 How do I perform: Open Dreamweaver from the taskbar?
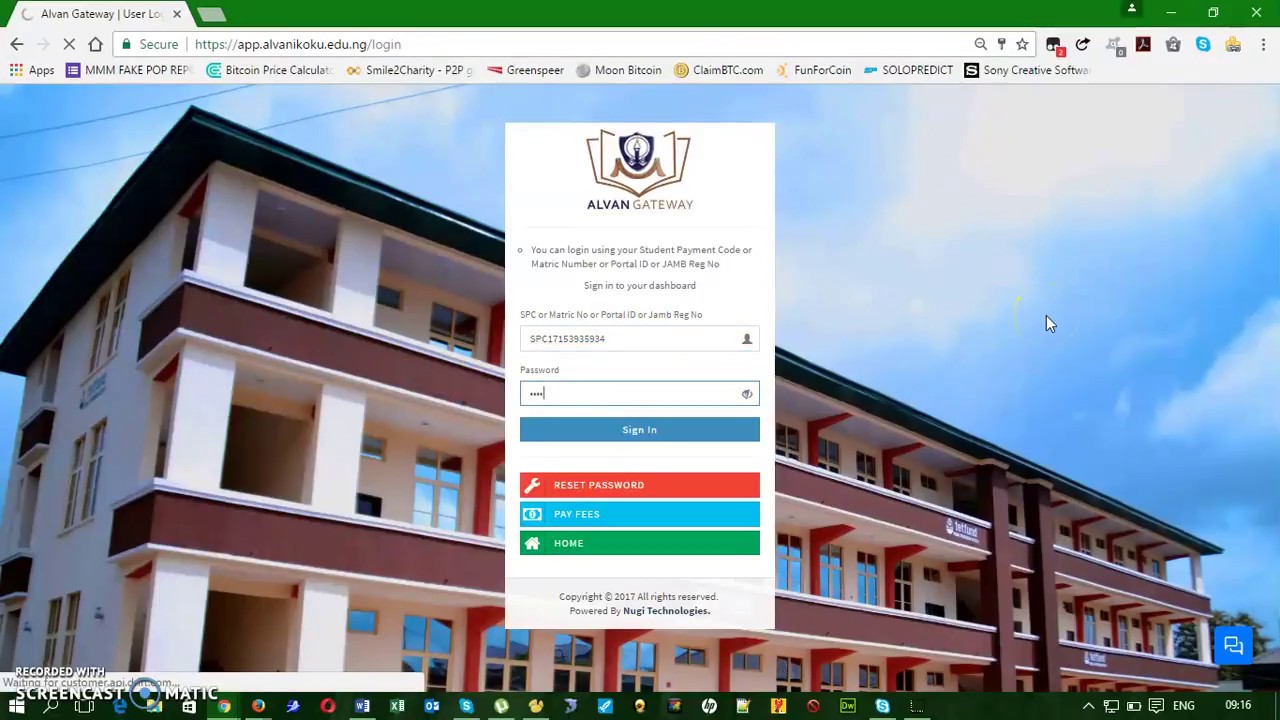[848, 706]
